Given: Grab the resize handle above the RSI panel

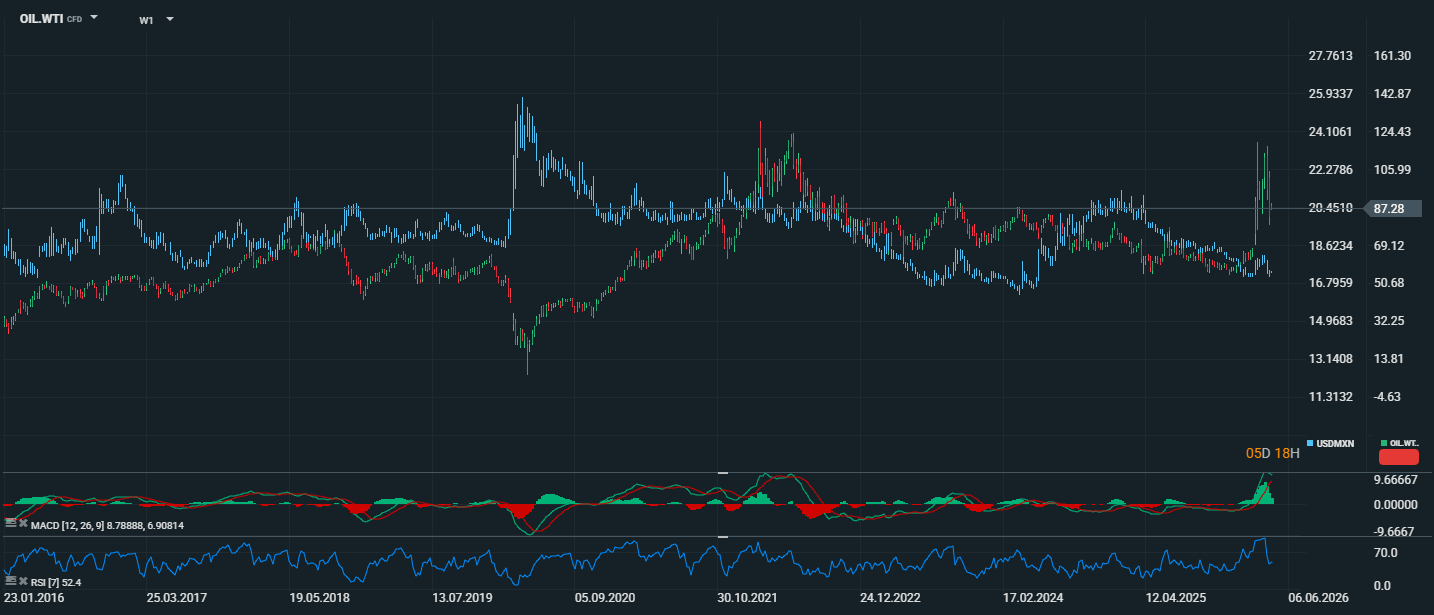Looking at the screenshot, I should pos(723,537).
